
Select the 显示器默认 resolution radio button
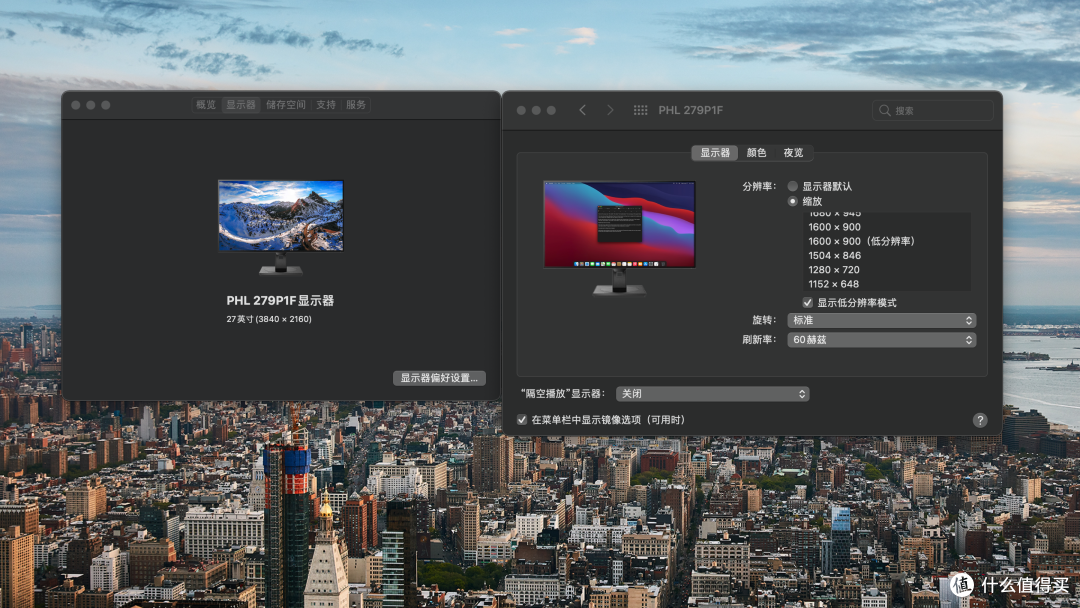792,185
